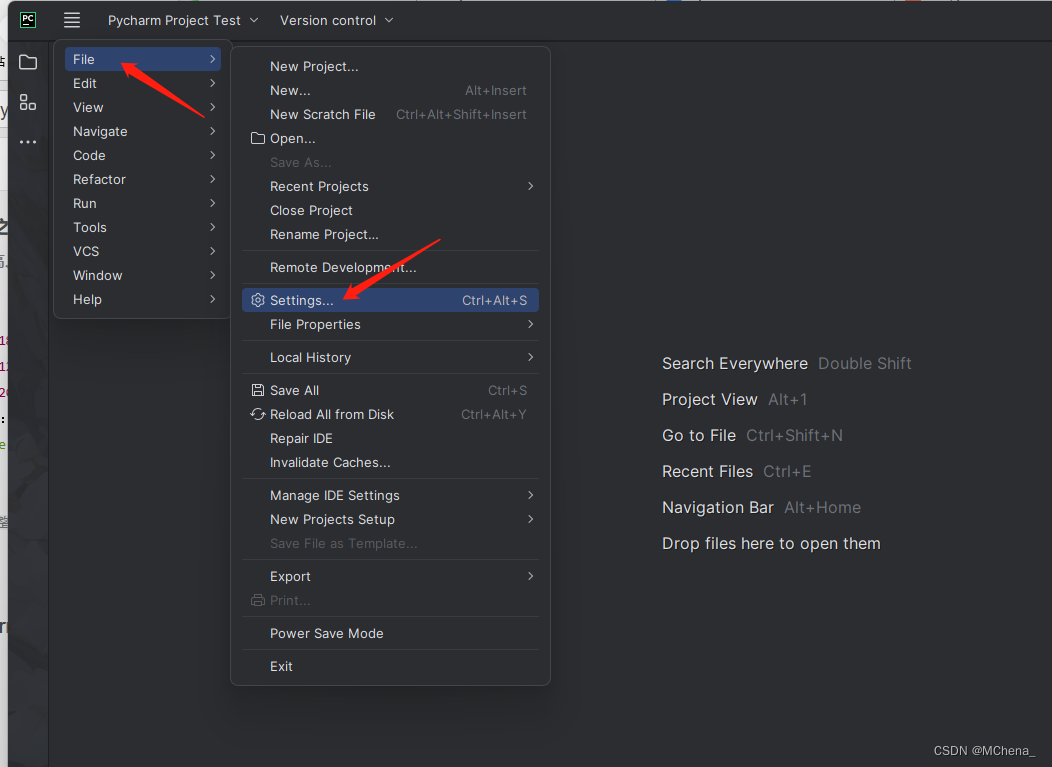Select File Properties entry
1052x767 pixels.
pos(390,324)
